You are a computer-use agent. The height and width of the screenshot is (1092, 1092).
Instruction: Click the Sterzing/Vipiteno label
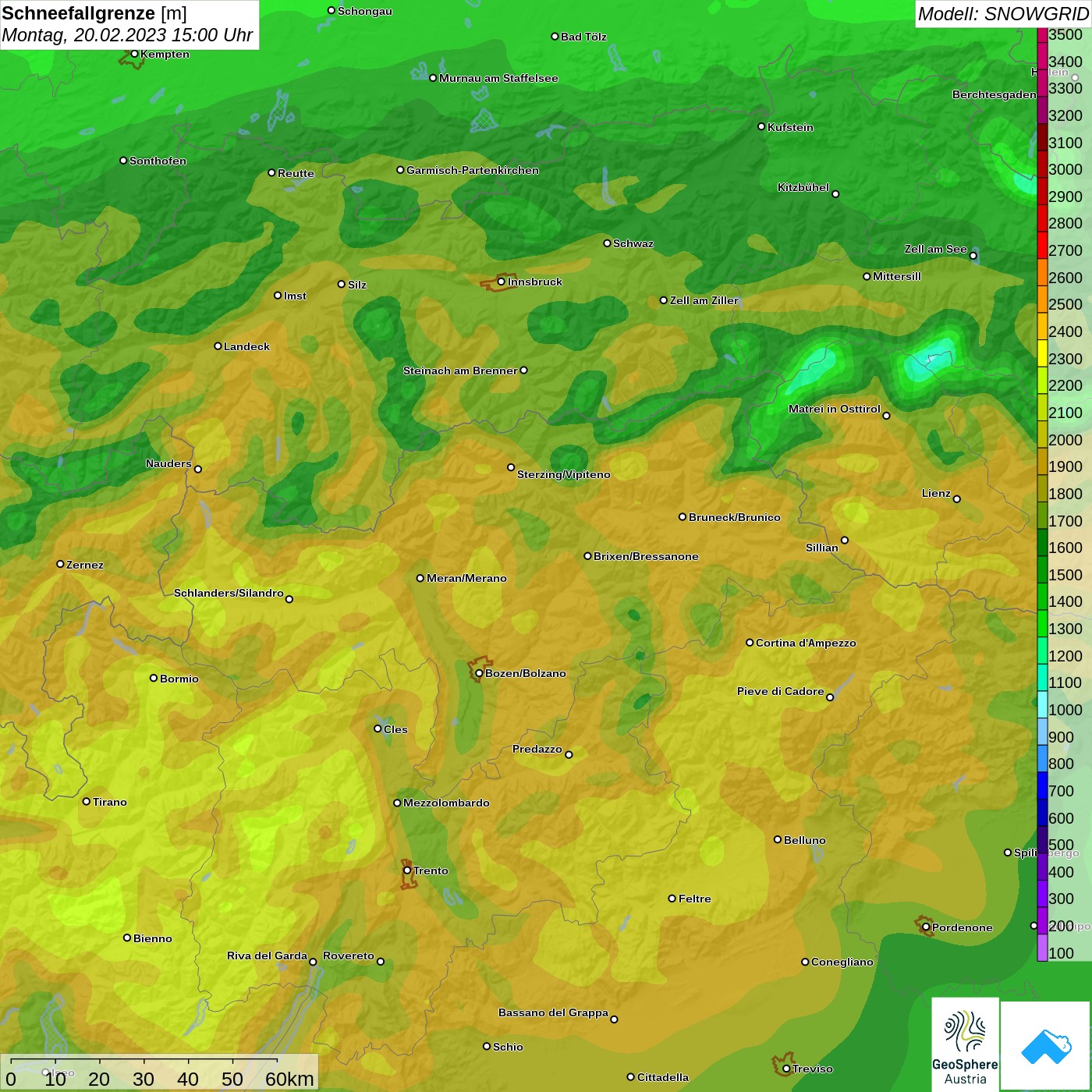(x=564, y=474)
